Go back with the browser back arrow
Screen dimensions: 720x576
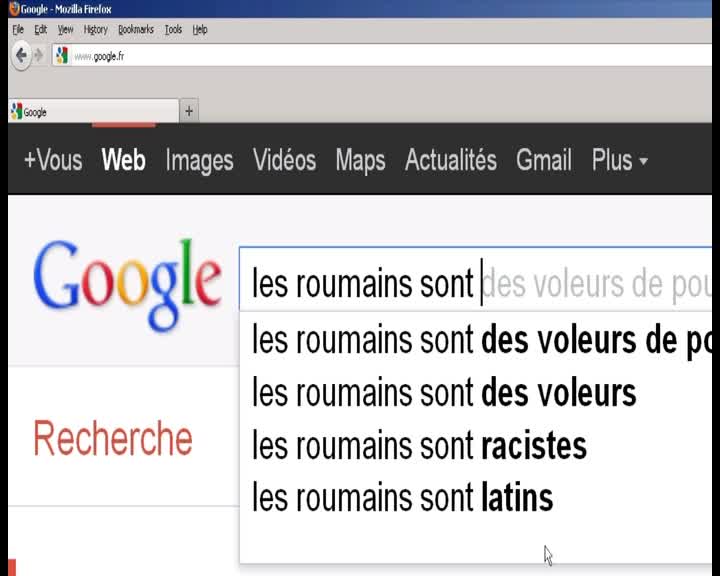[x=21, y=56]
